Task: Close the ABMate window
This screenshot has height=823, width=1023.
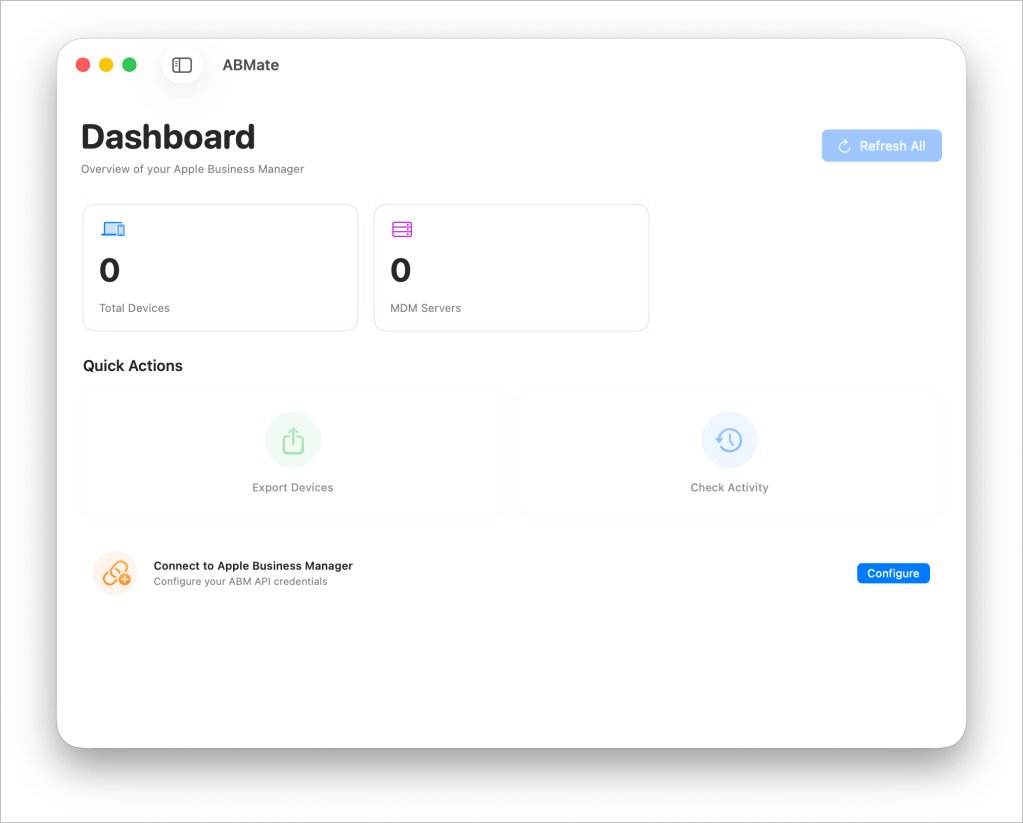Action: [x=83, y=65]
